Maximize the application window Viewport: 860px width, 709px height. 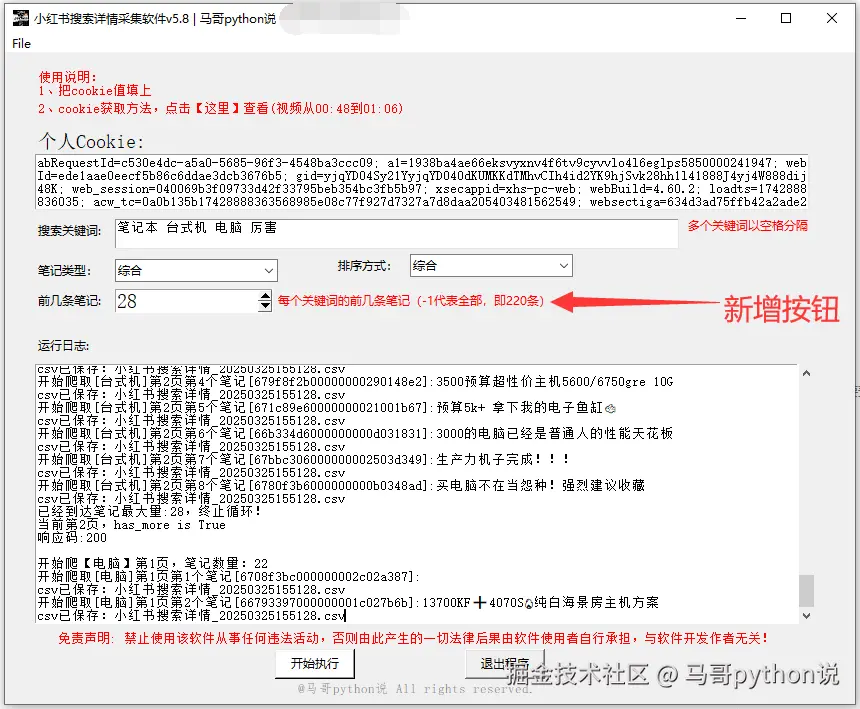[786, 17]
